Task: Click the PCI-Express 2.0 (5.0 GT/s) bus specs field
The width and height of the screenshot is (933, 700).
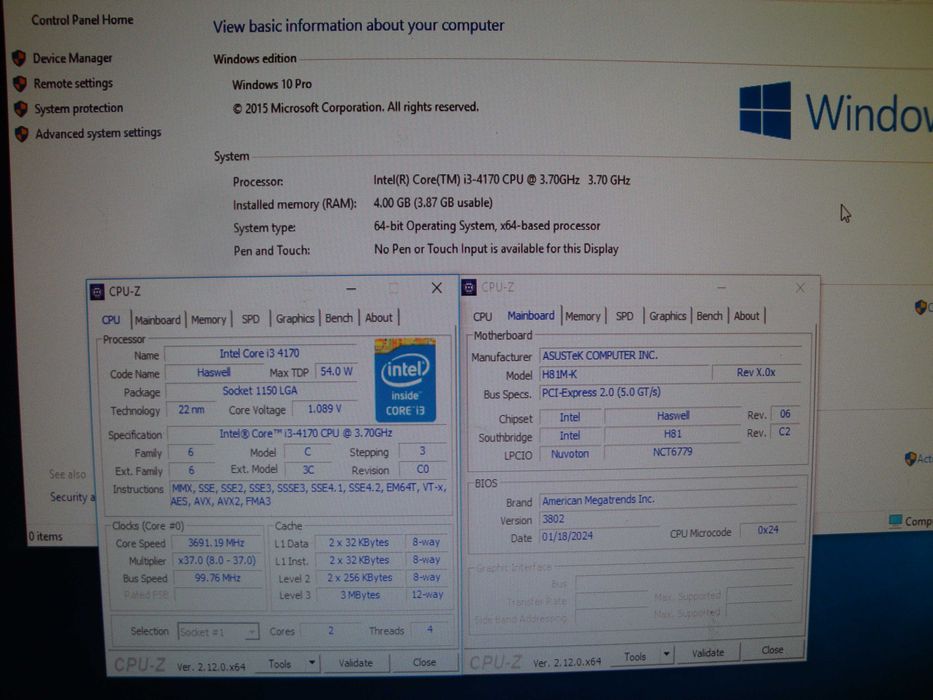Action: coord(670,393)
